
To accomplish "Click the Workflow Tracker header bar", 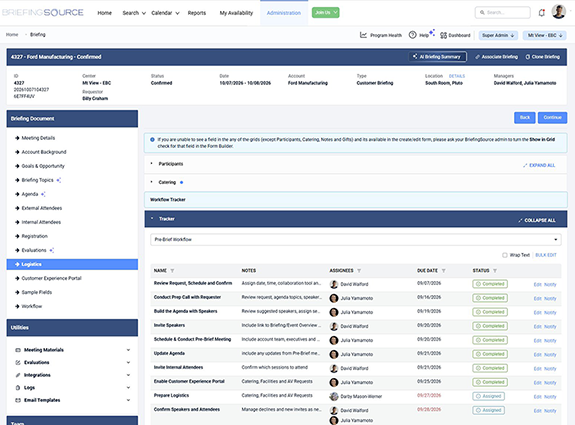I will [355, 200].
